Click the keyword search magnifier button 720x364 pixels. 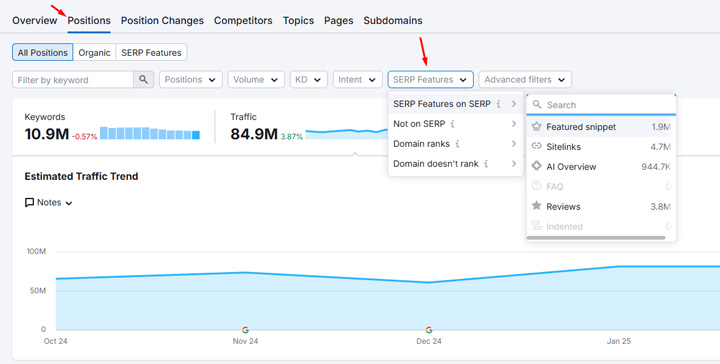(143, 79)
